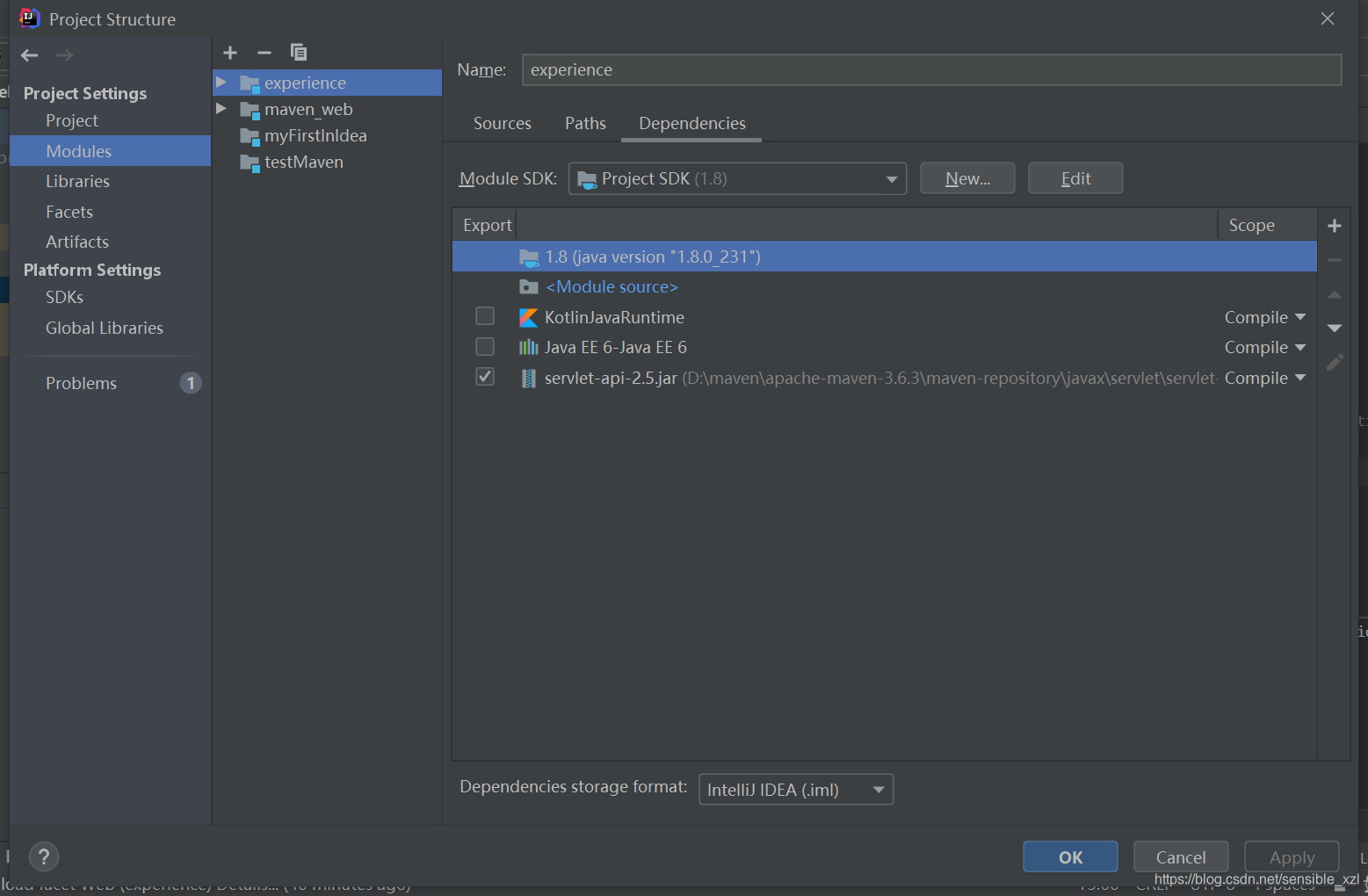
Task: Open the Problems section
Action: (82, 383)
